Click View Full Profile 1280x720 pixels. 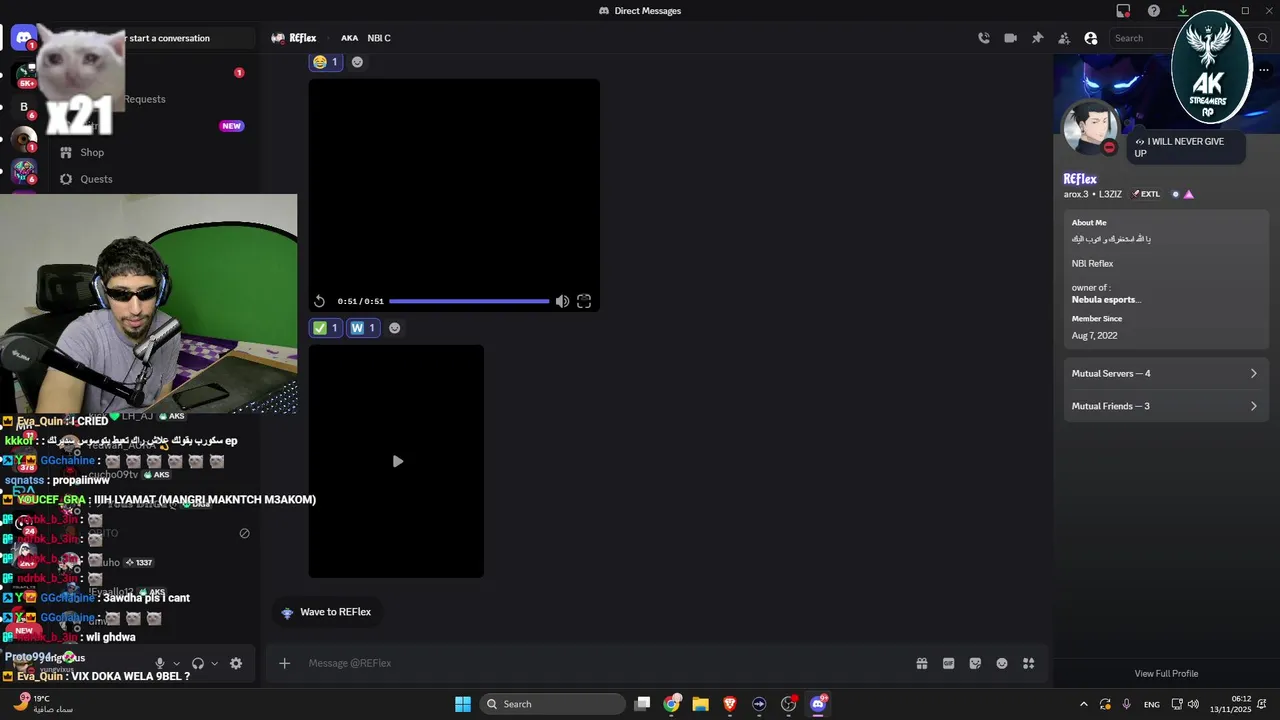[x=1166, y=674]
